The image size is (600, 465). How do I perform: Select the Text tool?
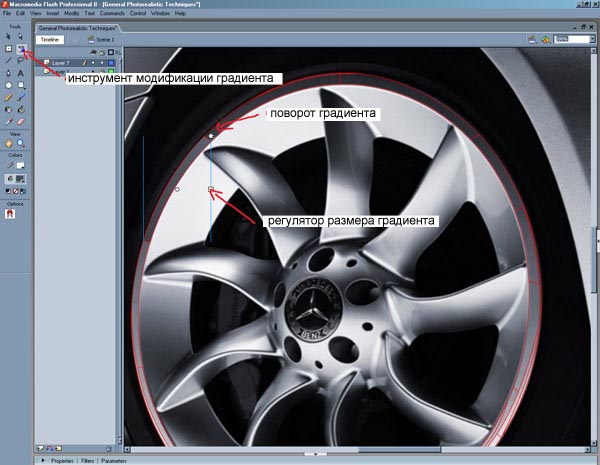[x=21, y=73]
